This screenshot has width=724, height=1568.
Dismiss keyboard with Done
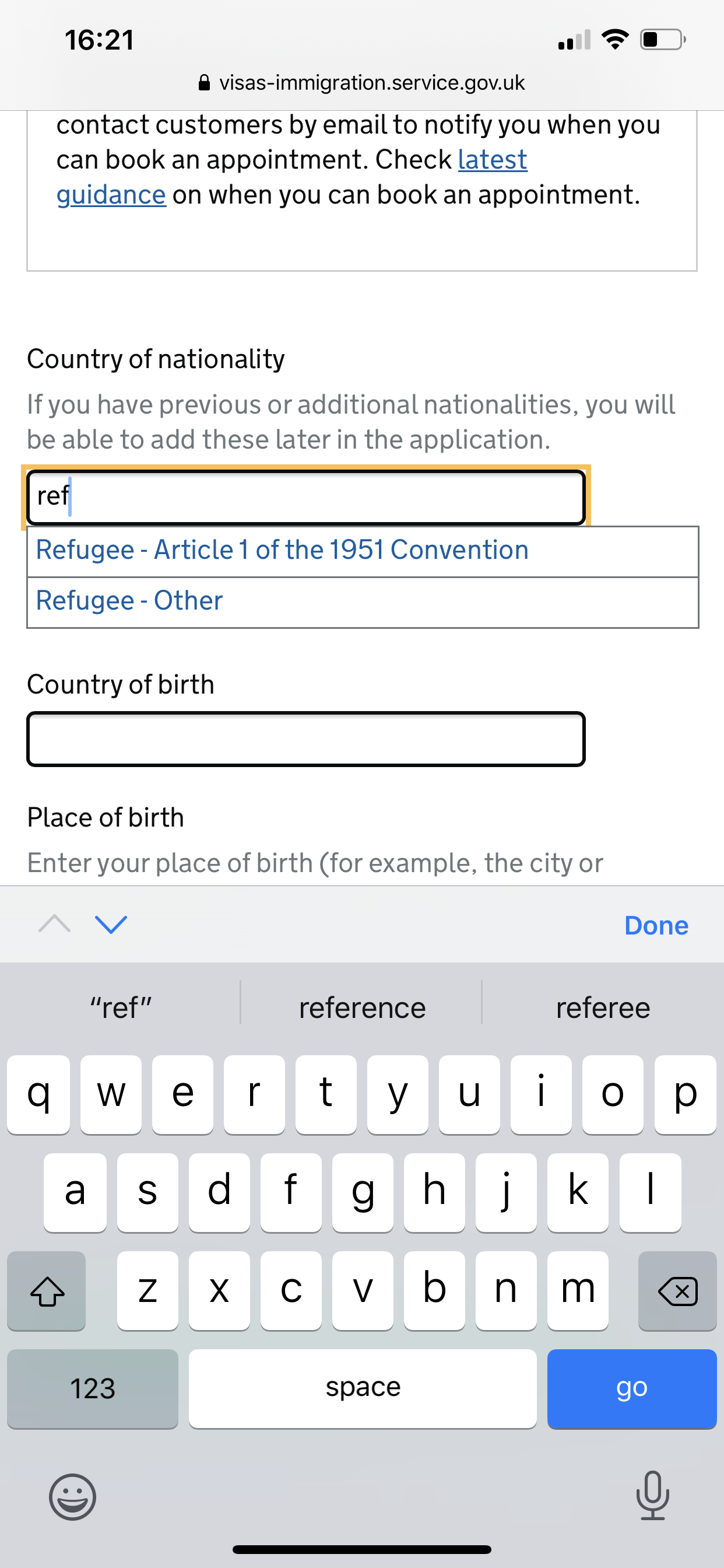(656, 925)
